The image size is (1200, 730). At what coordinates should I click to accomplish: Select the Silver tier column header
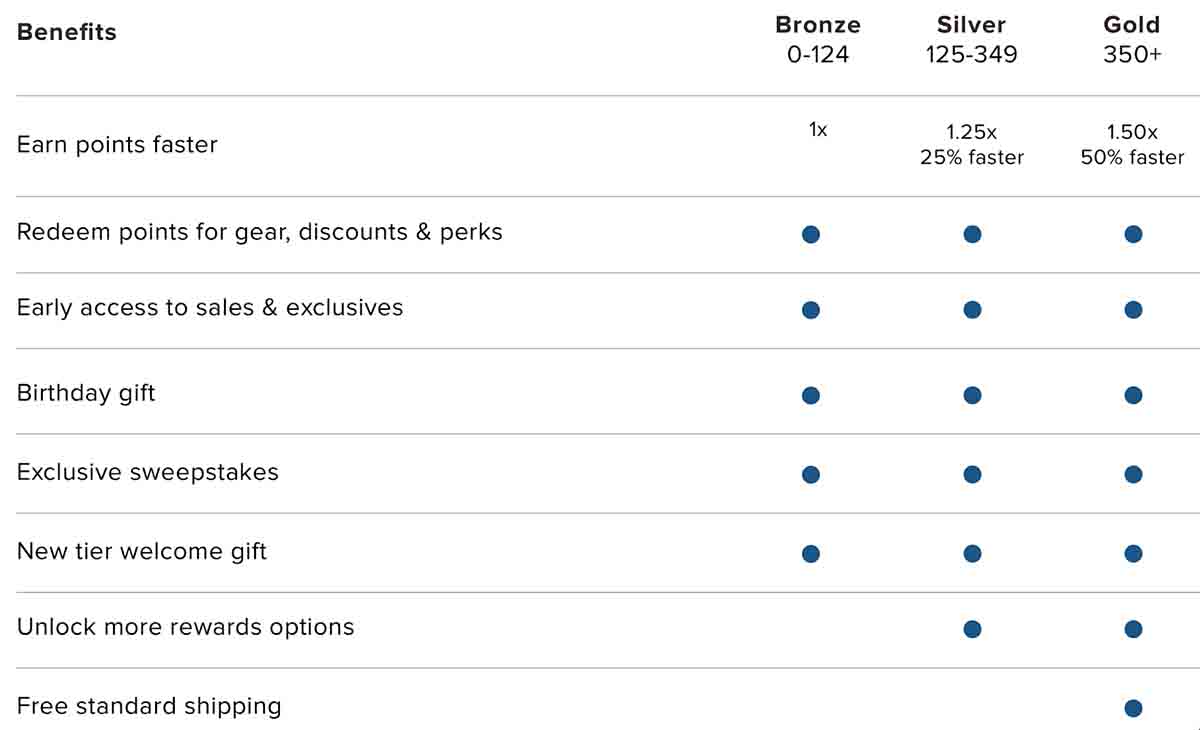971,39
